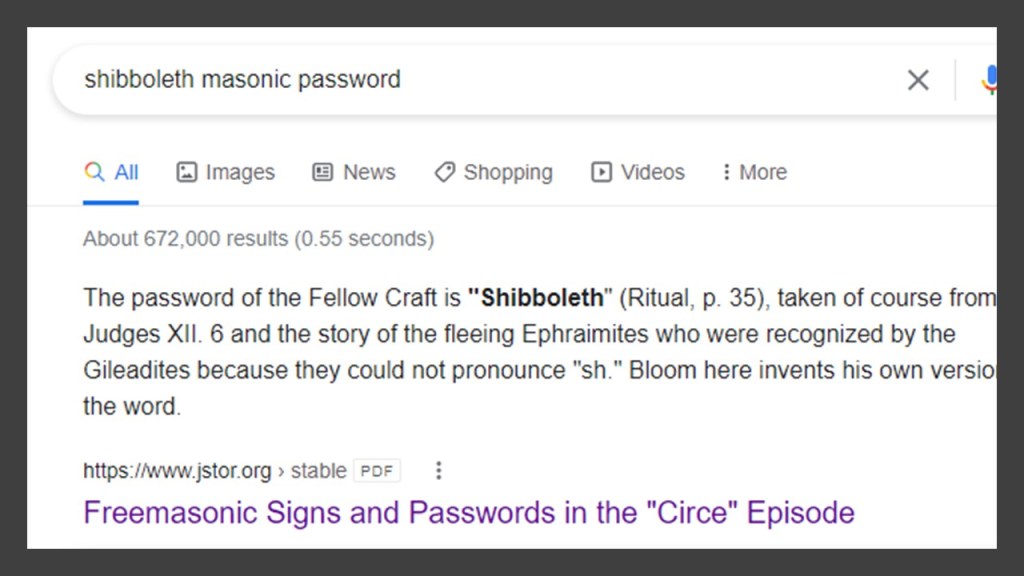Click the magnifier icon on the All tab
This screenshot has width=1024, height=576.
point(94,172)
